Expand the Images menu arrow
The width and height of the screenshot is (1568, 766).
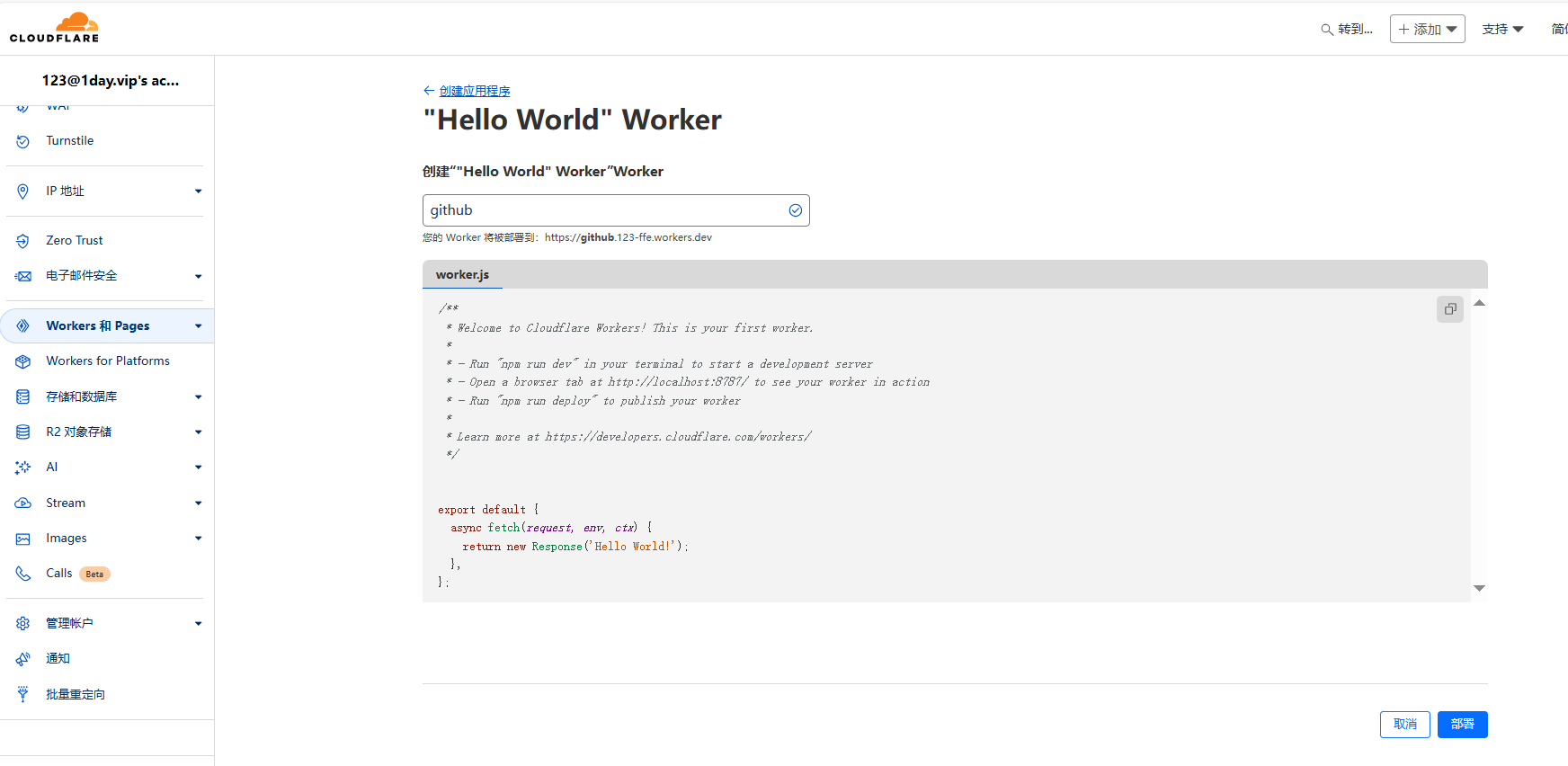[198, 539]
